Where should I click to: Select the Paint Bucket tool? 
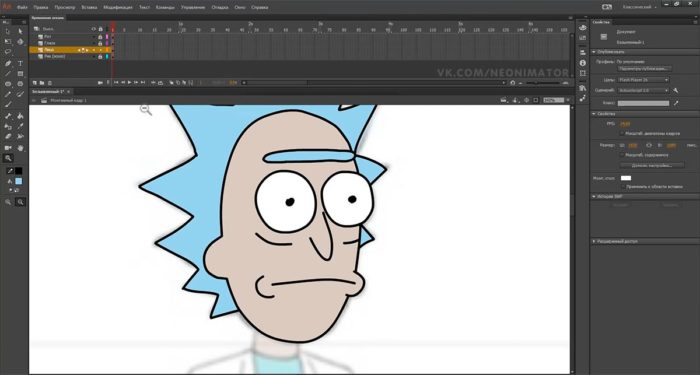pos(20,116)
